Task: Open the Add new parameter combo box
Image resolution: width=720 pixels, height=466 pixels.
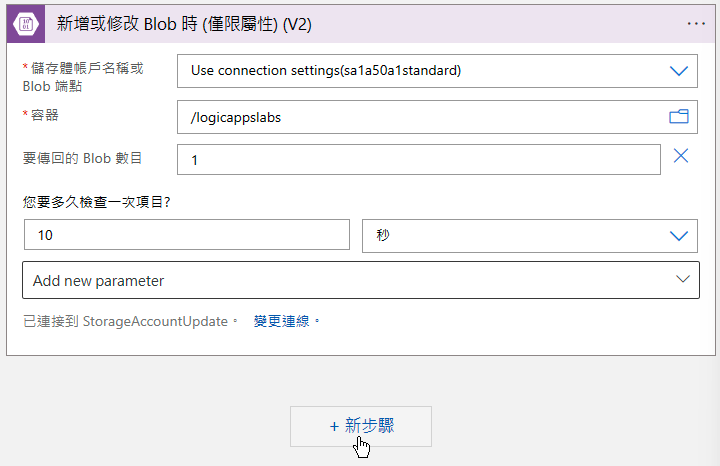Action: [x=361, y=280]
